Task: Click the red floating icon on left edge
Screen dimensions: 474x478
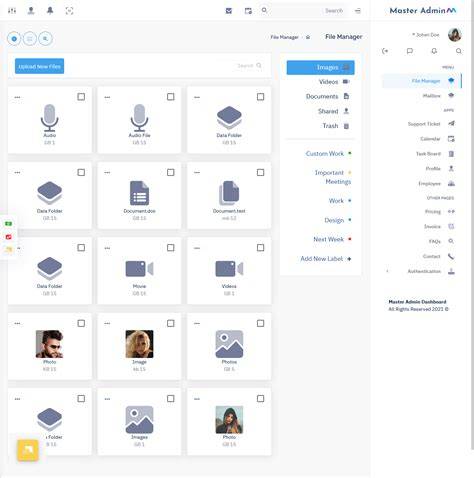Action: pos(9,237)
